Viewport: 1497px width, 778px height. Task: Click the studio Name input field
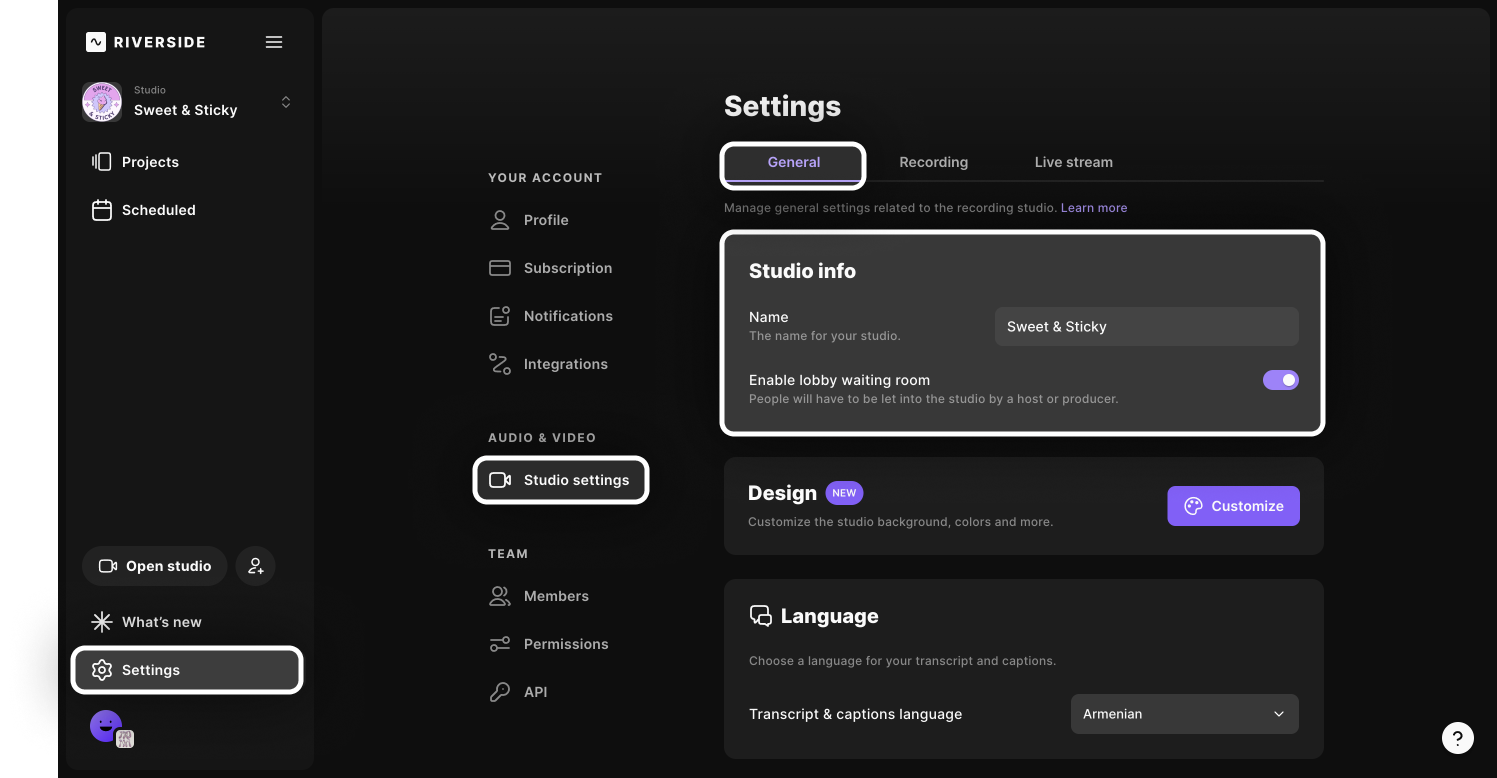pos(1146,327)
